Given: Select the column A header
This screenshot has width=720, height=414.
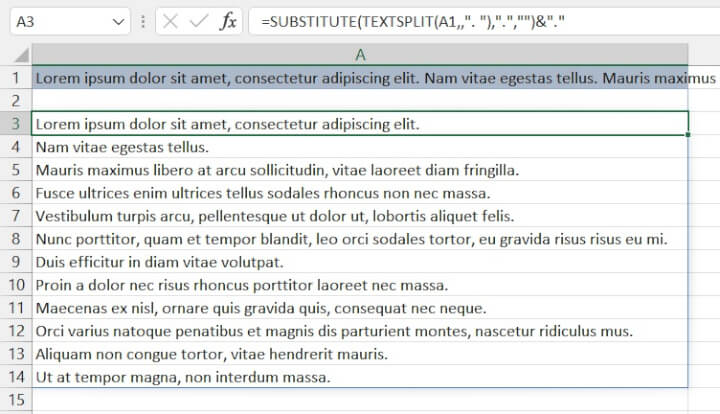Looking at the screenshot, I should tap(360, 54).
